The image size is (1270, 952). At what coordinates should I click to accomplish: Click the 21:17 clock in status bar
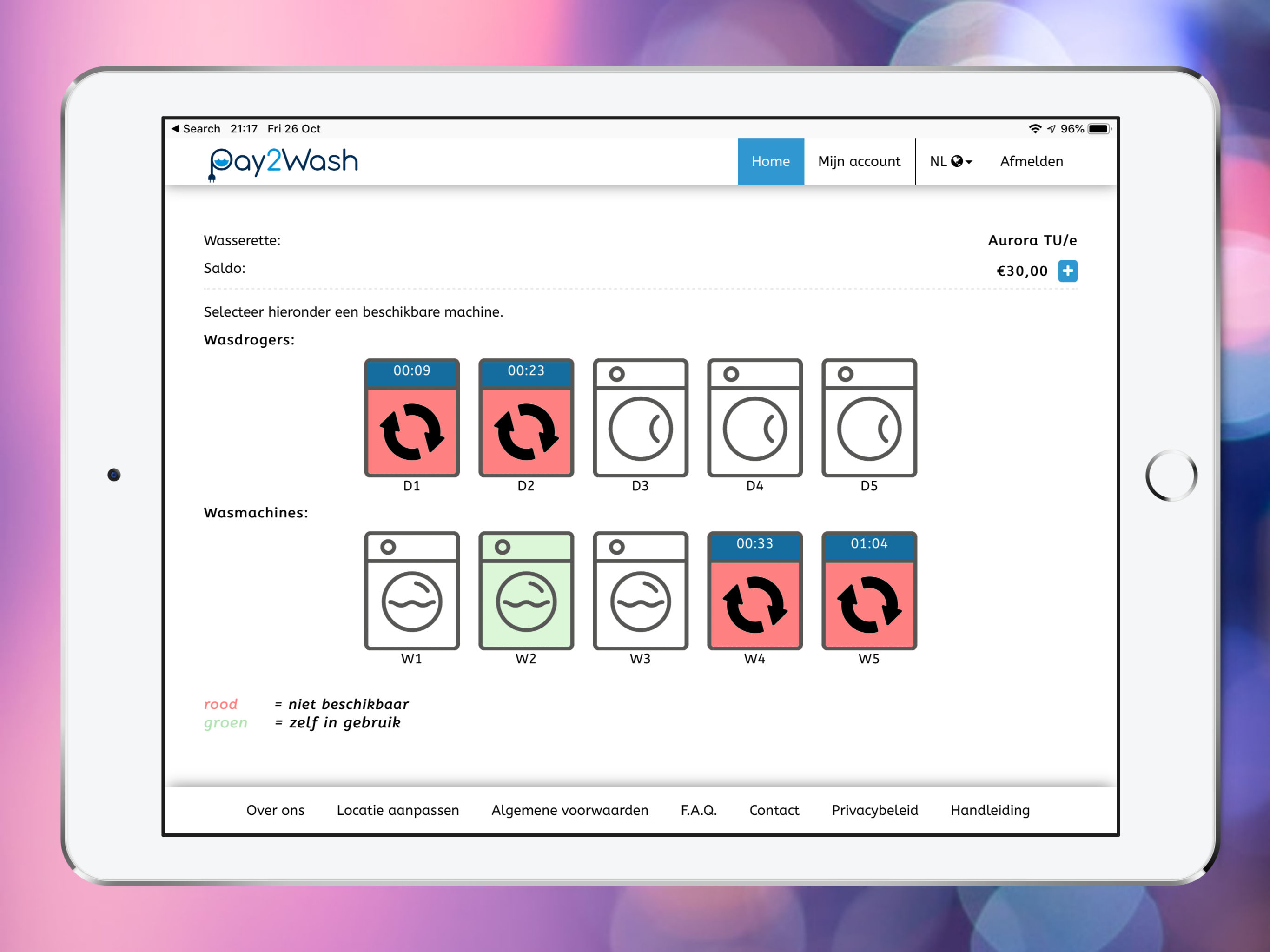[244, 129]
